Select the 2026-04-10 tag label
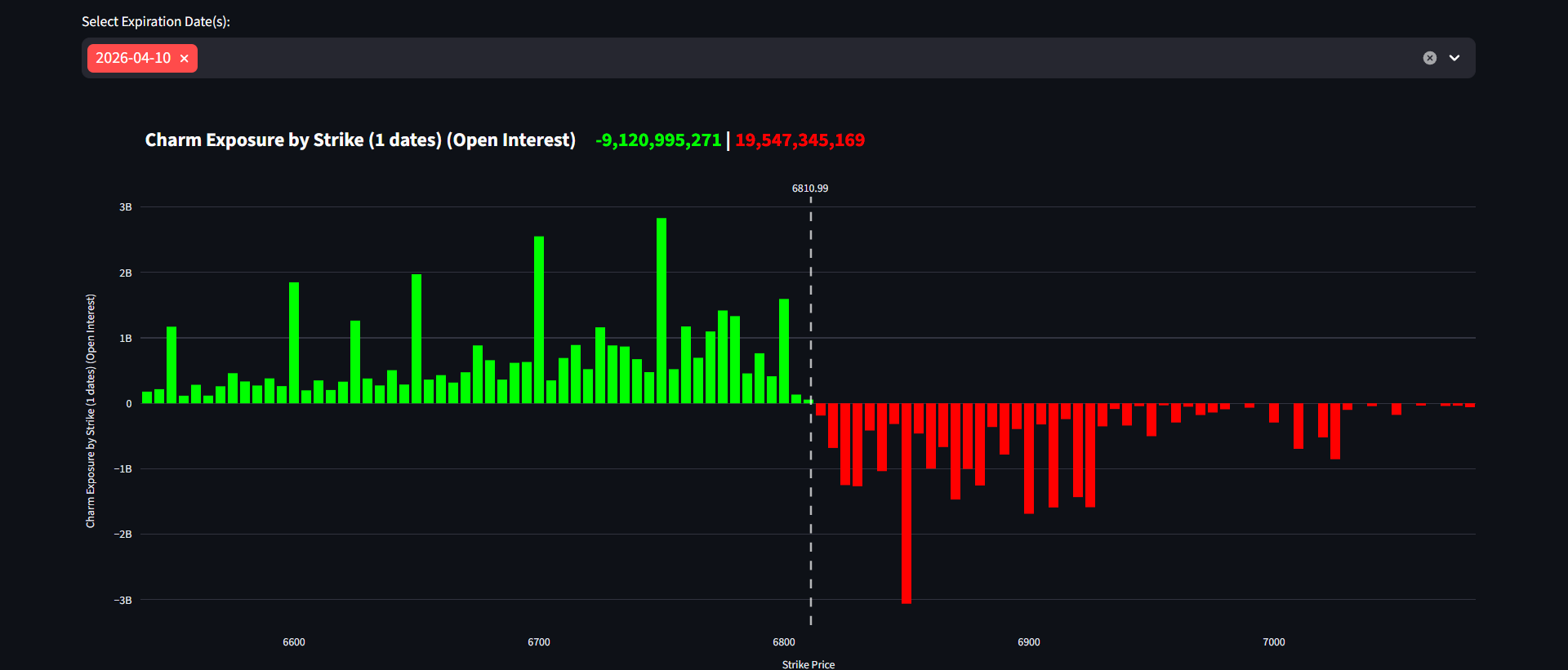The width and height of the screenshot is (1568, 670). [x=133, y=58]
